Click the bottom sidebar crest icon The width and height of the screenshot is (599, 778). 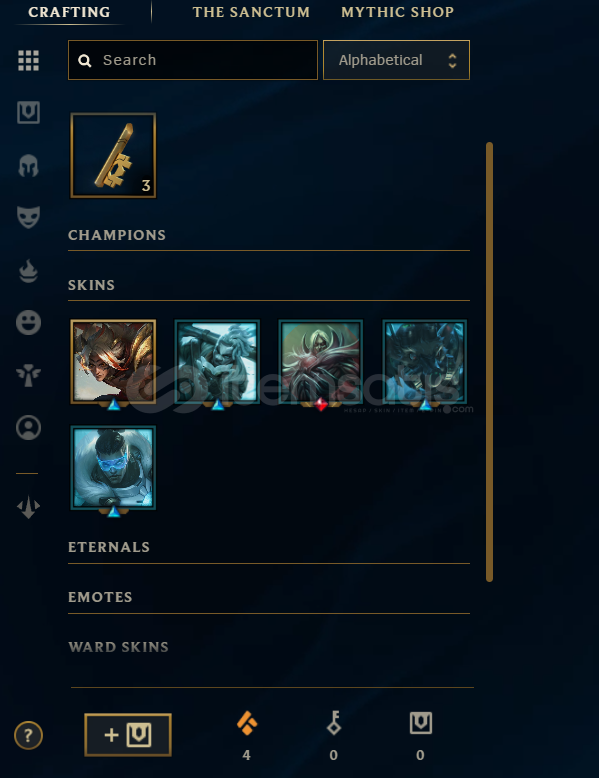point(28,507)
